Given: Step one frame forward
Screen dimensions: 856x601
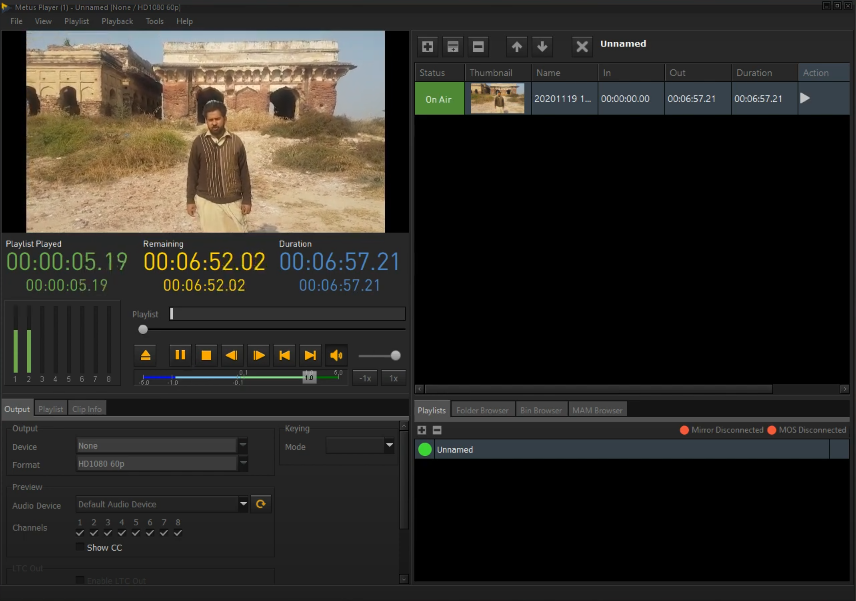Looking at the screenshot, I should (x=258, y=355).
